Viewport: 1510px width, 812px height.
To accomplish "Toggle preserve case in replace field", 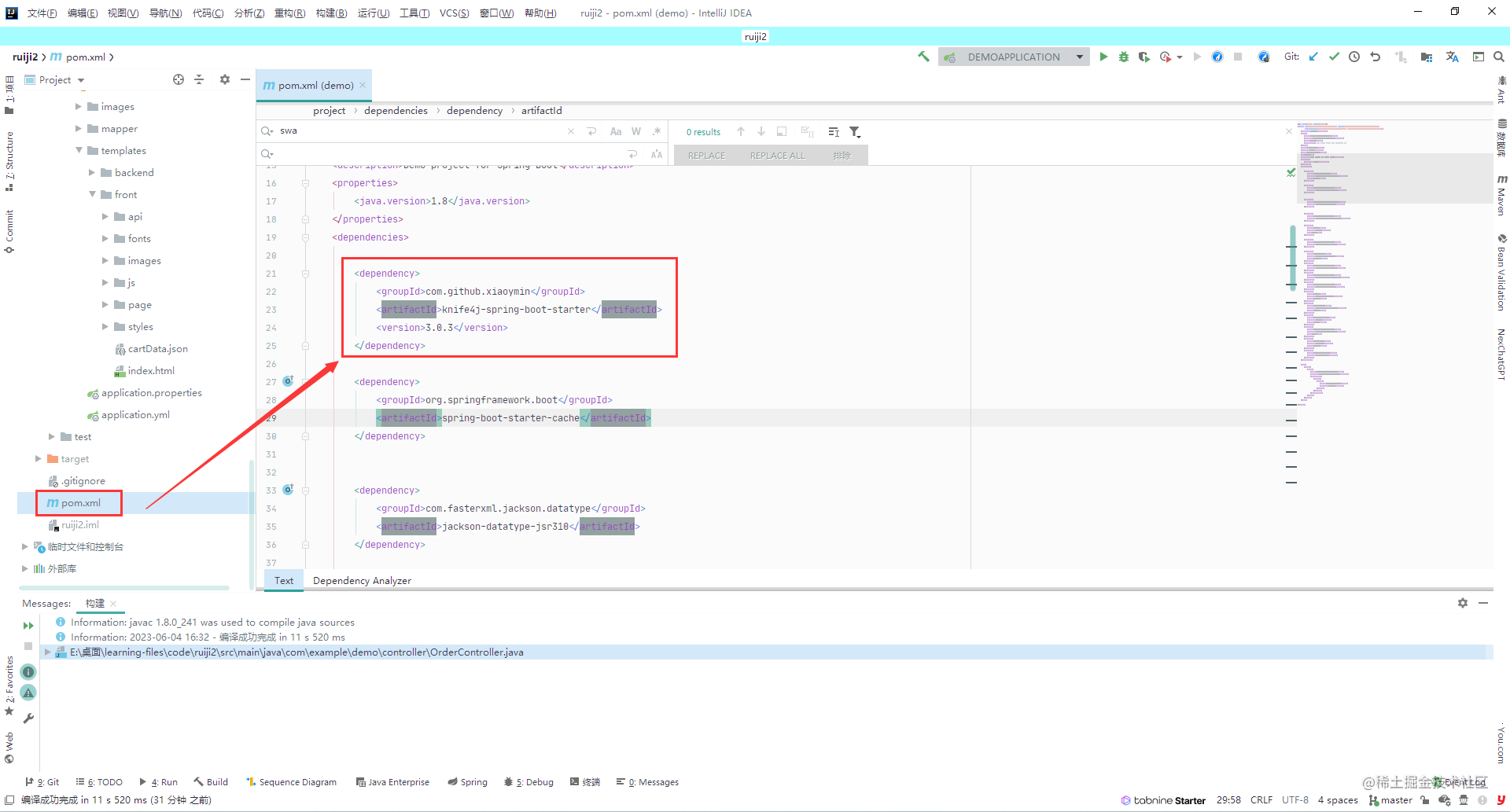I will tap(657, 154).
